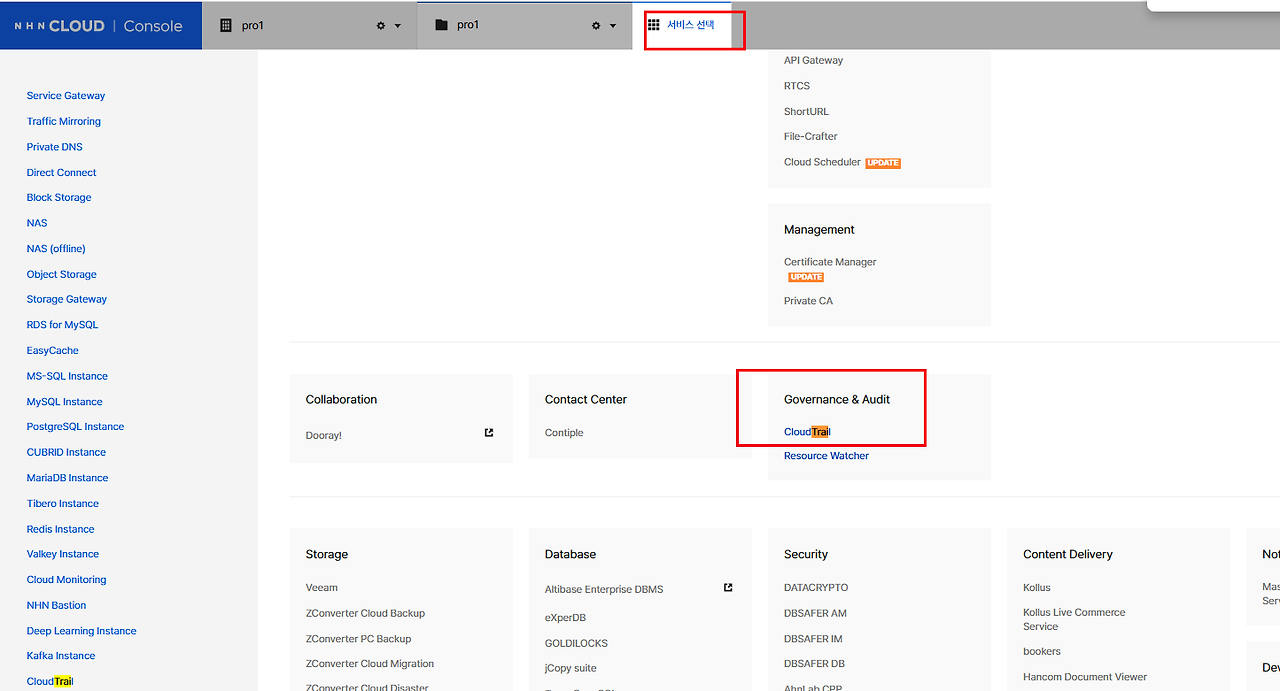This screenshot has width=1280, height=691.
Task: Open DBSAFER AM under Security
Action: pyautogui.click(x=815, y=613)
